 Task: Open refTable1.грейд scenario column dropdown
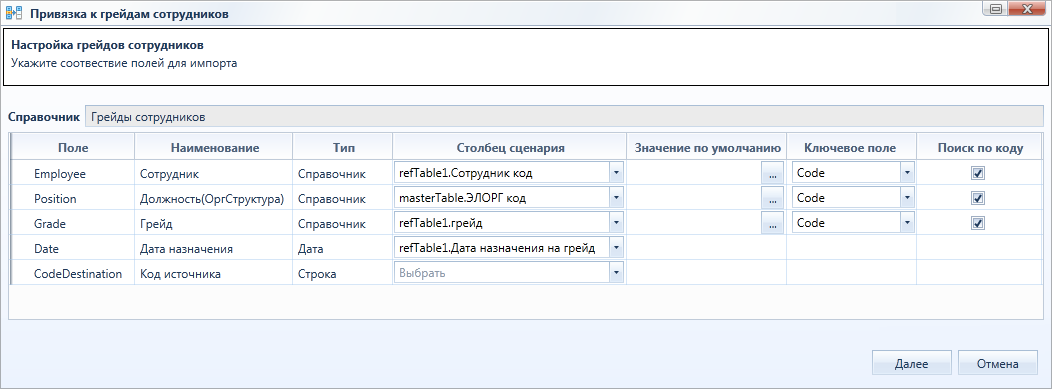[617, 223]
